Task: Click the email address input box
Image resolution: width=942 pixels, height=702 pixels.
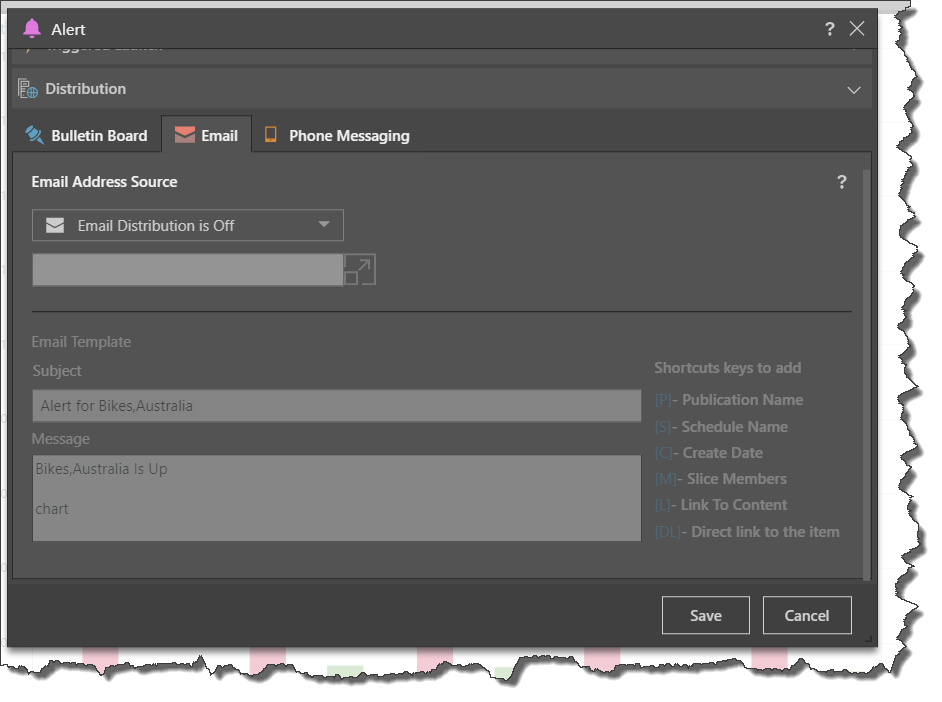Action: (x=187, y=270)
